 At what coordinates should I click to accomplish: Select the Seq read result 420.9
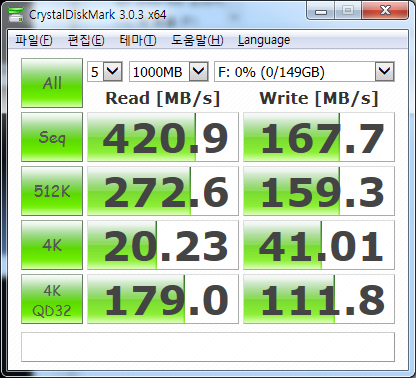[163, 137]
